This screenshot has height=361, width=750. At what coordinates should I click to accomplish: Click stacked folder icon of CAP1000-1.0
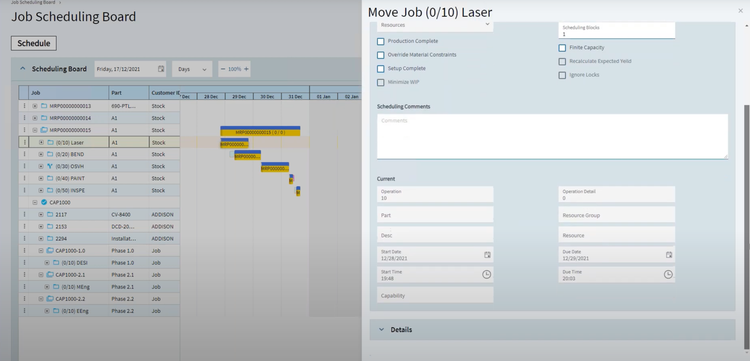click(50, 251)
